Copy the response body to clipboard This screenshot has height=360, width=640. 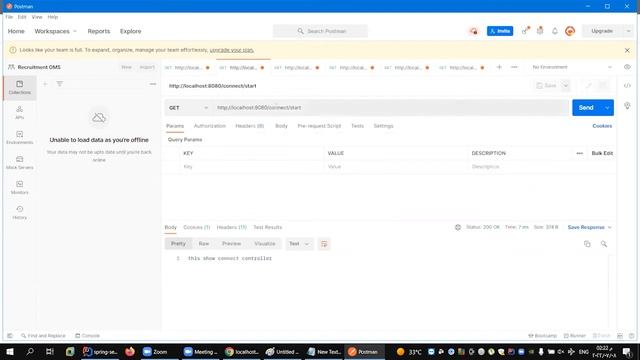tap(587, 244)
